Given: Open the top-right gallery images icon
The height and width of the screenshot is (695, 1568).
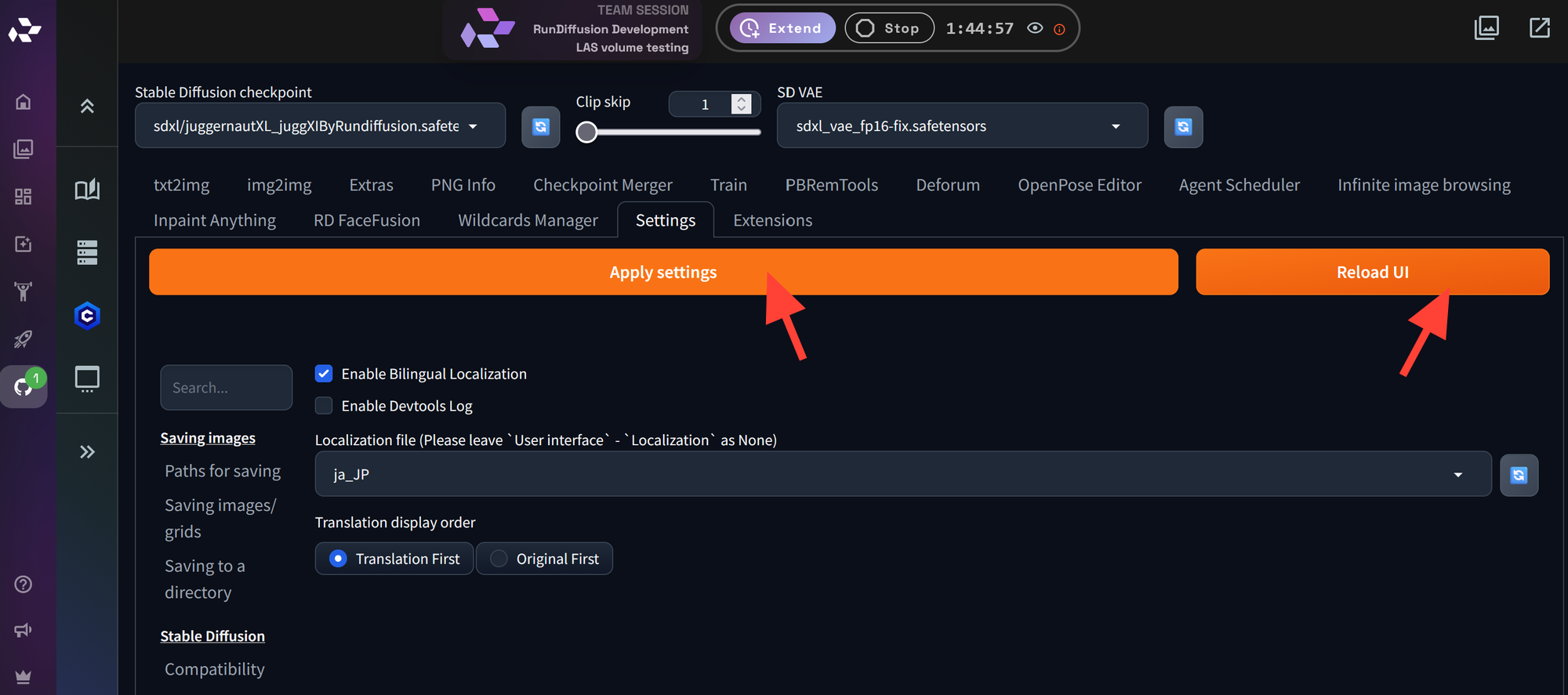Looking at the screenshot, I should (x=1486, y=28).
